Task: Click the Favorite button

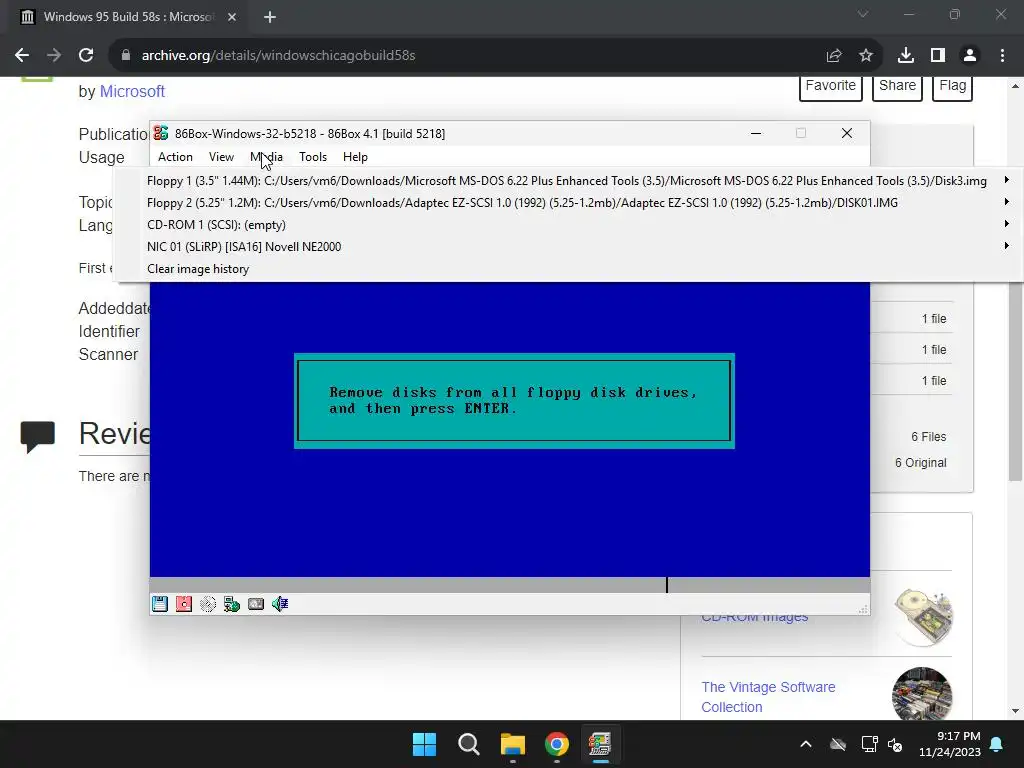Action: [x=831, y=86]
